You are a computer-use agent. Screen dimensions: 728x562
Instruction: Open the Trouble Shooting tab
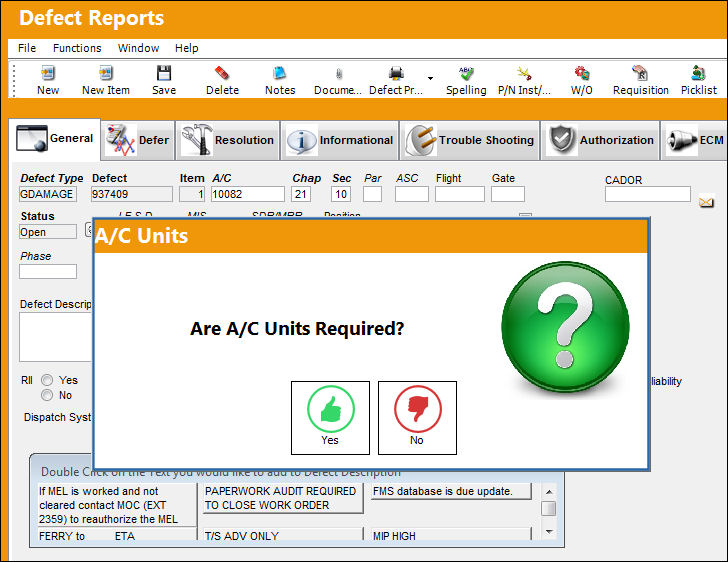click(x=470, y=140)
